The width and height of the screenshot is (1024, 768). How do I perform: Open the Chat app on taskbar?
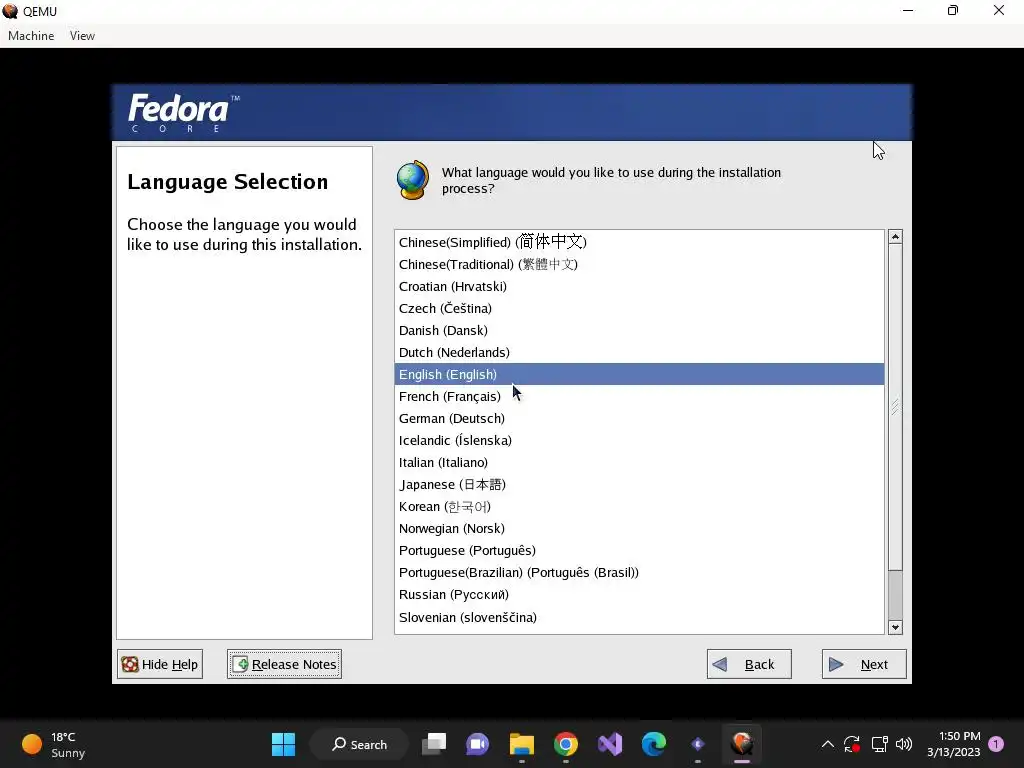(x=477, y=744)
